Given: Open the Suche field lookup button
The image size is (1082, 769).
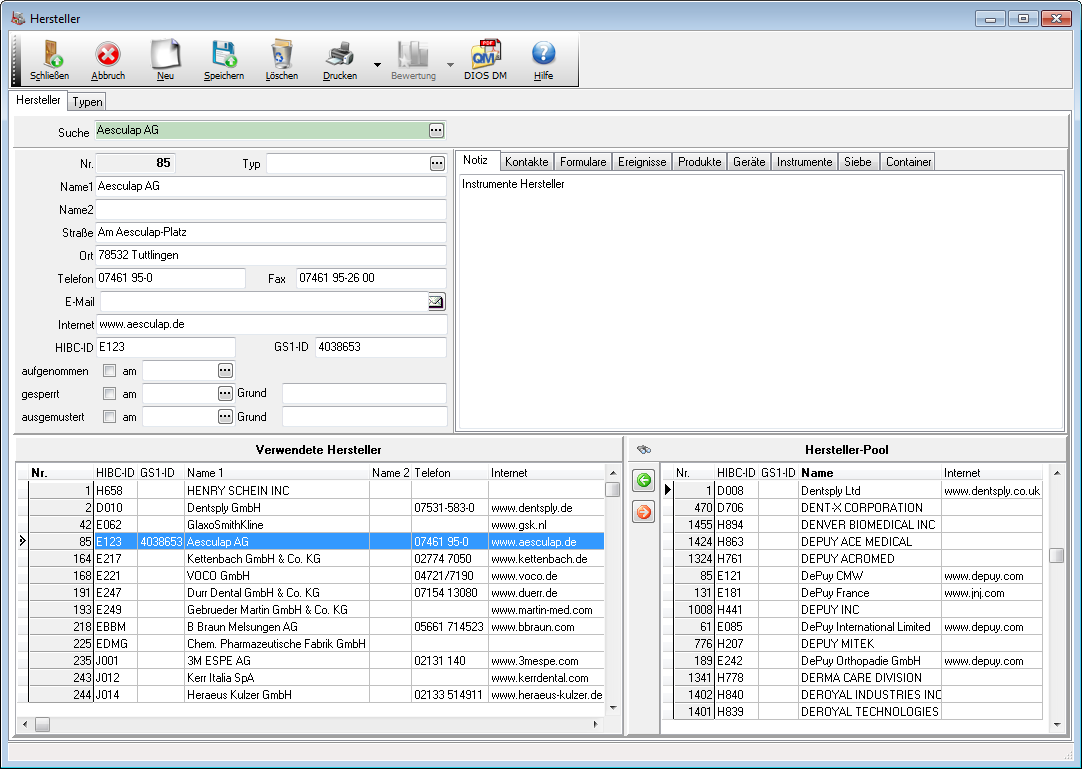Looking at the screenshot, I should (436, 130).
